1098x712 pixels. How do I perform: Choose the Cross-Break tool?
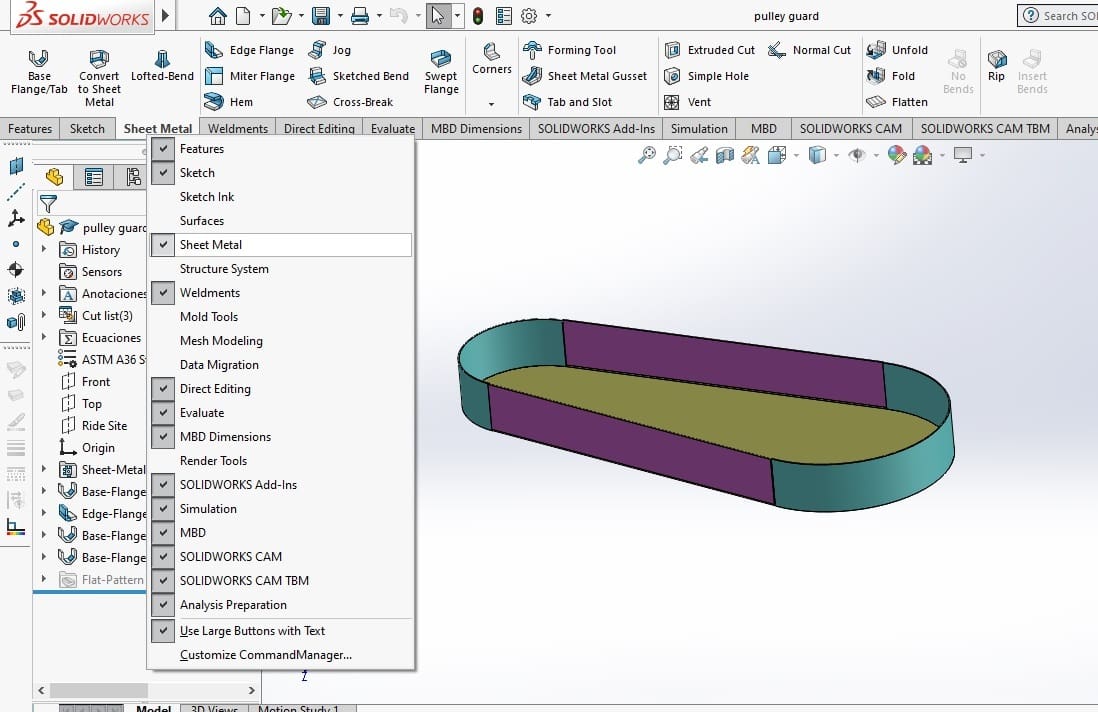click(350, 102)
